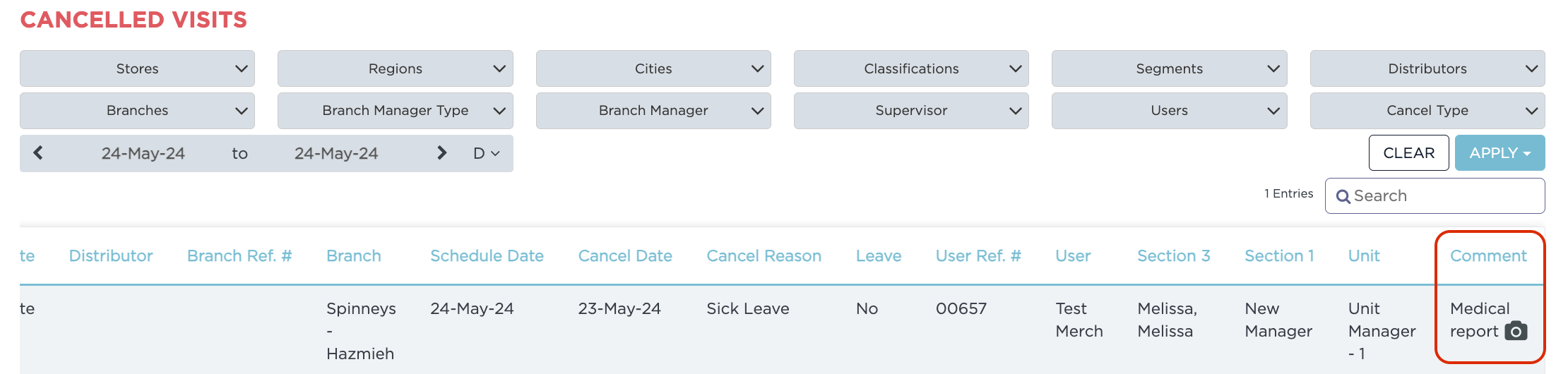Viewport: 1568px width, 374px height.
Task: Expand the Classifications filter dropdown
Action: point(911,69)
